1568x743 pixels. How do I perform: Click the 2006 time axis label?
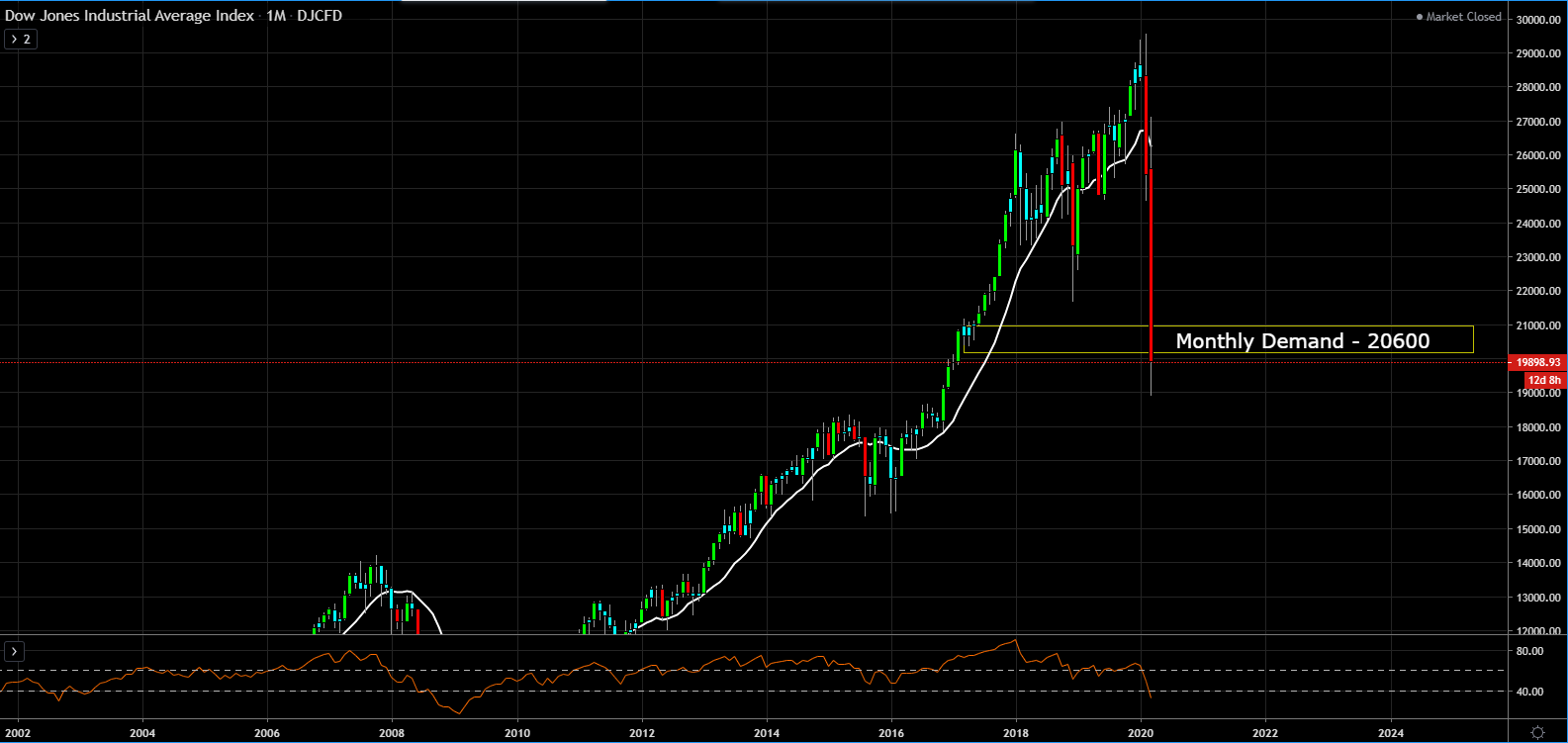point(267,733)
